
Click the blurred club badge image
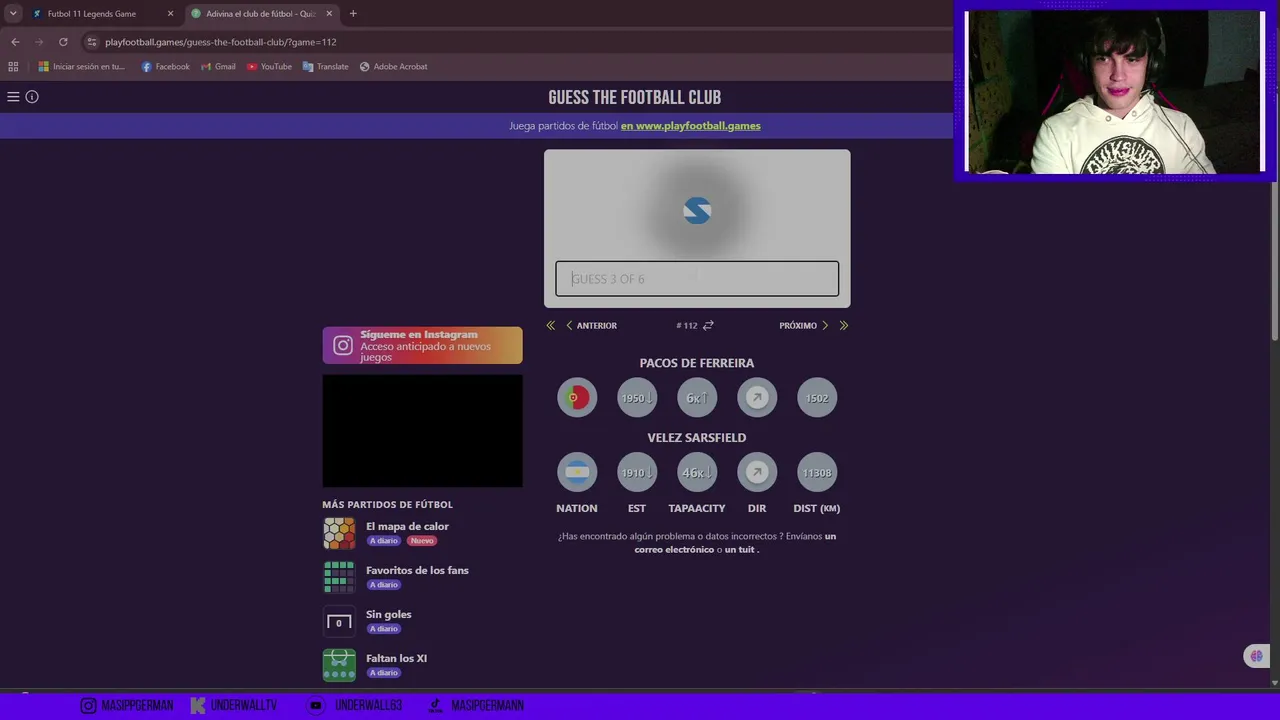pyautogui.click(x=697, y=211)
